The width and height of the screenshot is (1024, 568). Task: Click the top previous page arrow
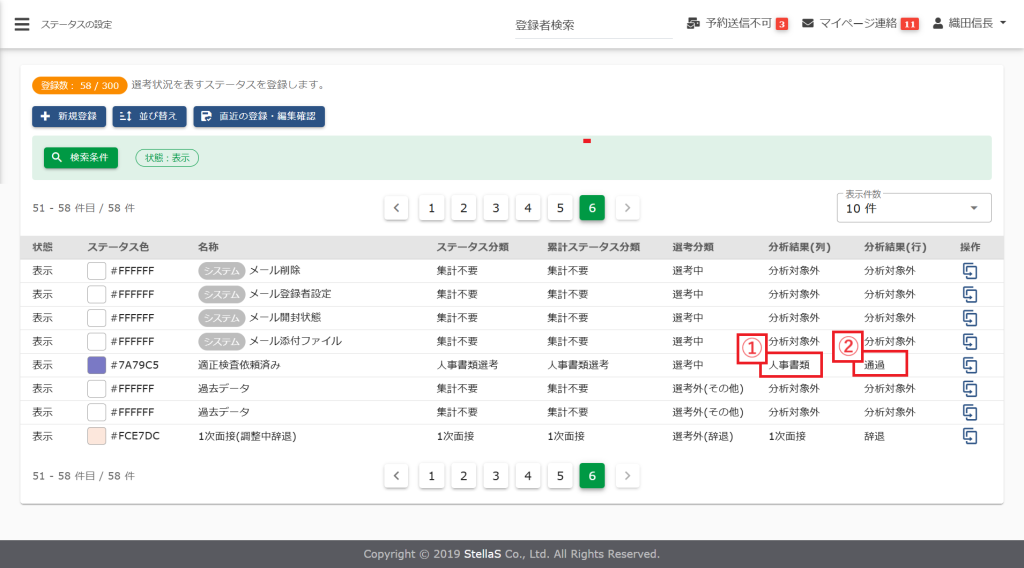[396, 208]
